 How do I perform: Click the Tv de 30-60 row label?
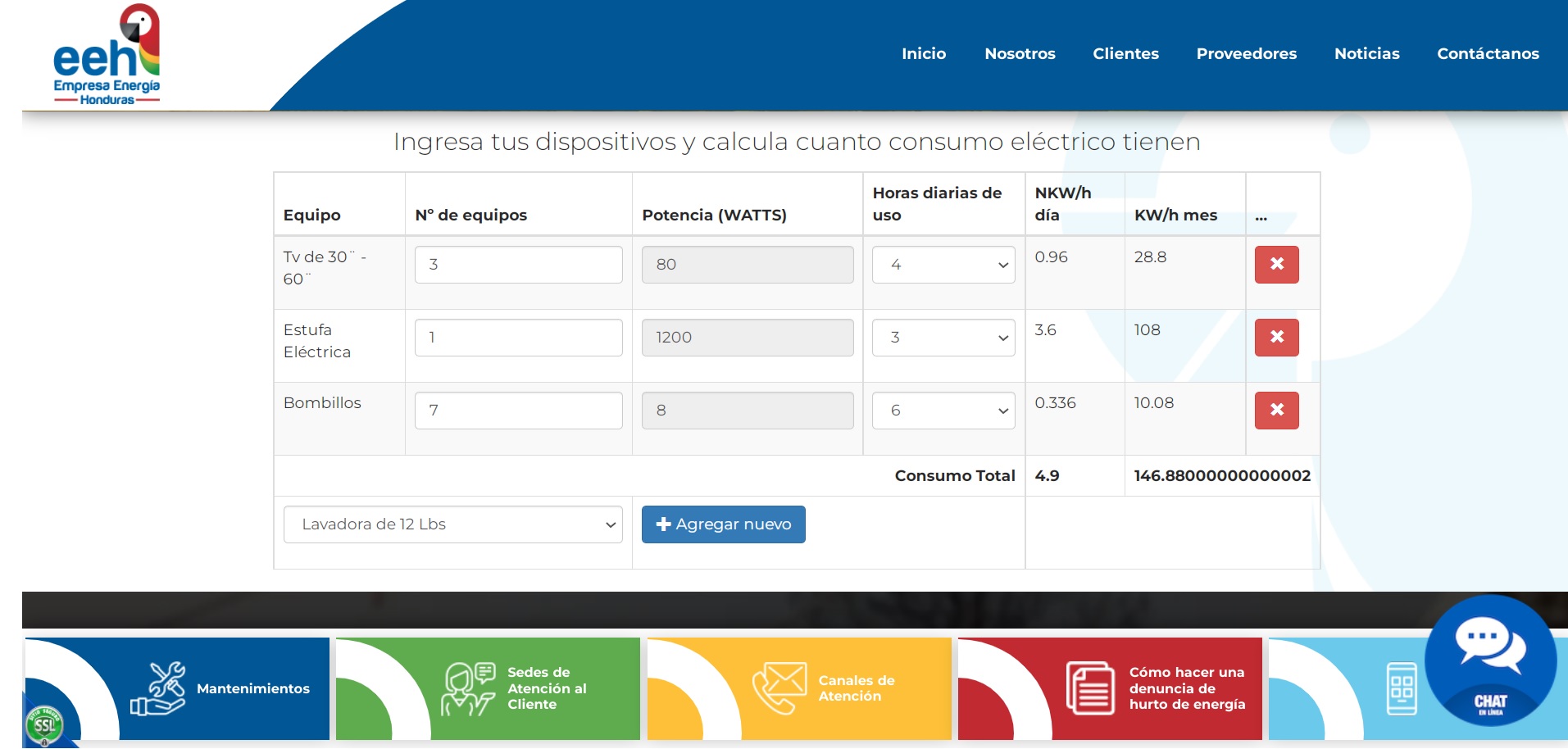pos(325,268)
